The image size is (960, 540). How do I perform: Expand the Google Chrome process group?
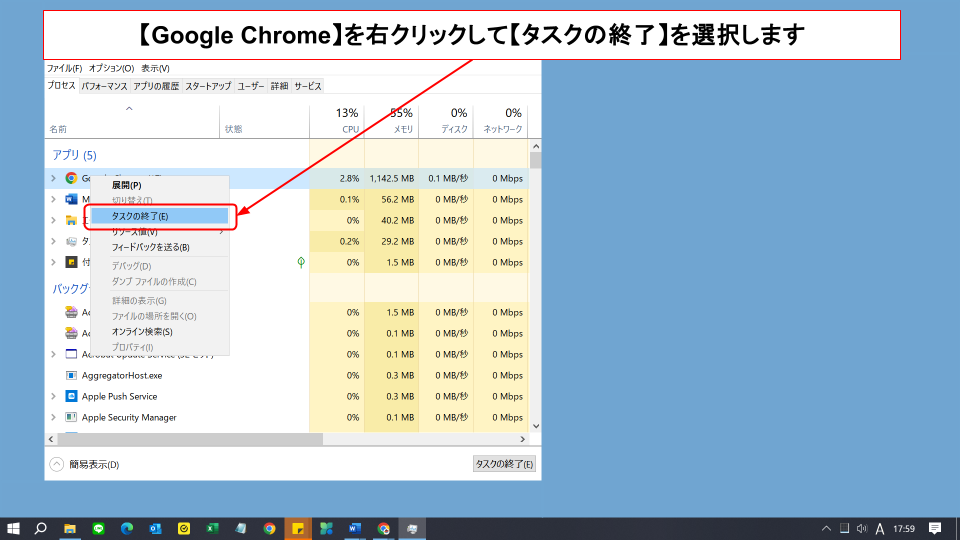point(54,178)
